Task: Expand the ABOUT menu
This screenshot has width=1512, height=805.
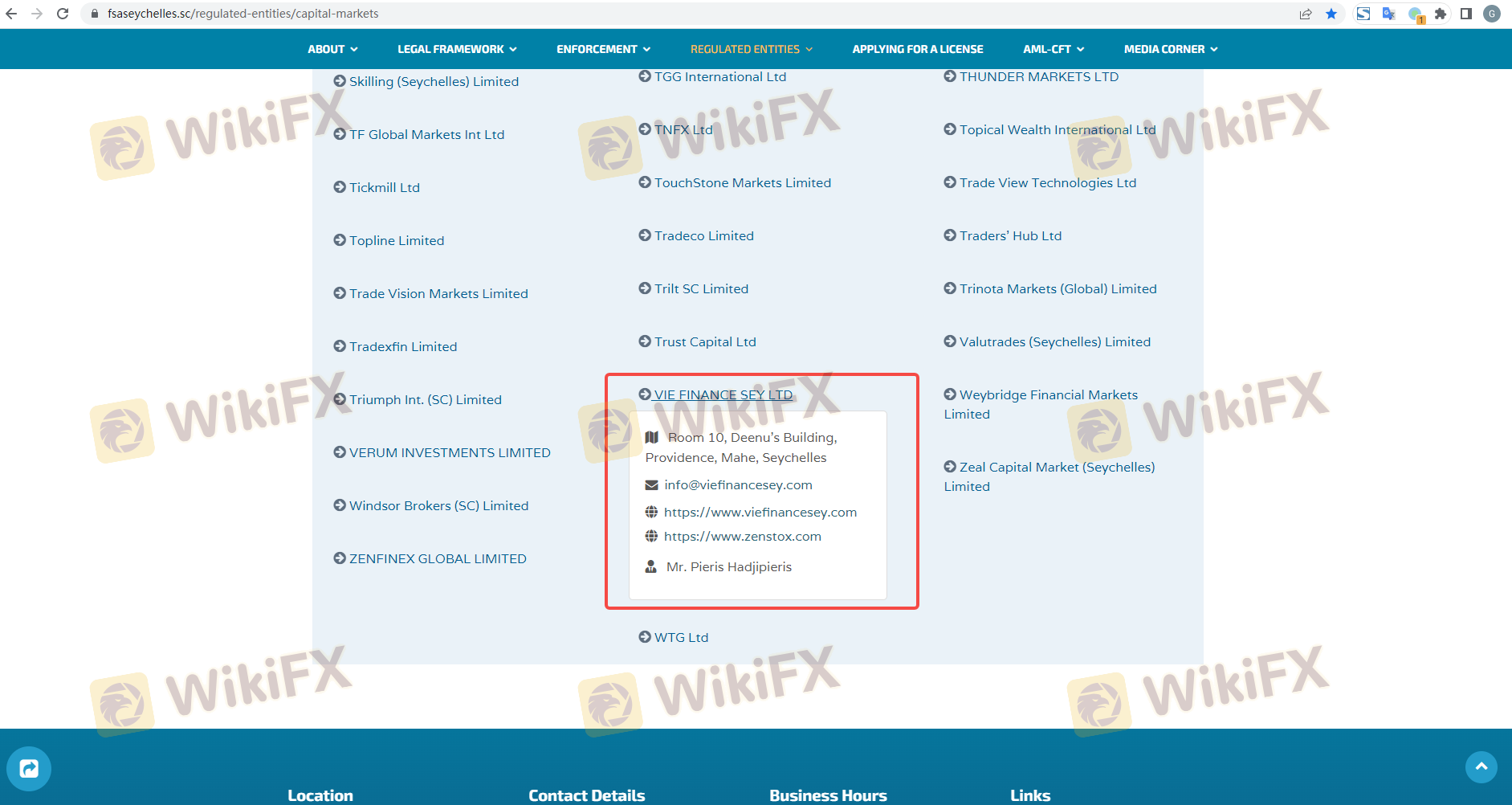Action: (x=332, y=49)
